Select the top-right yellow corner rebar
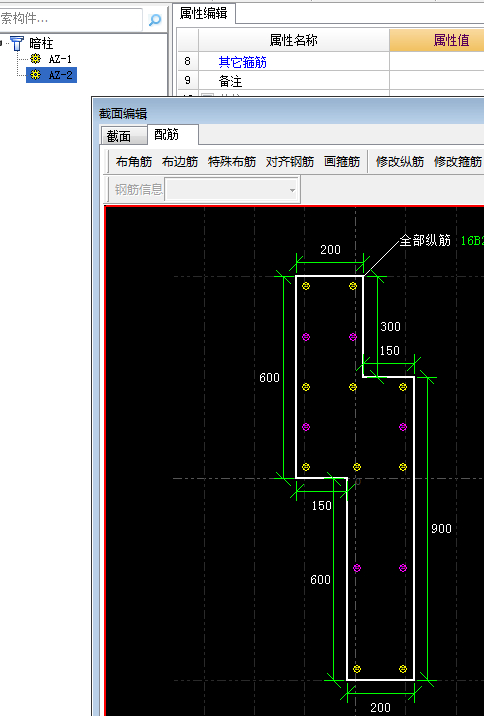484x716 pixels. tap(352, 286)
